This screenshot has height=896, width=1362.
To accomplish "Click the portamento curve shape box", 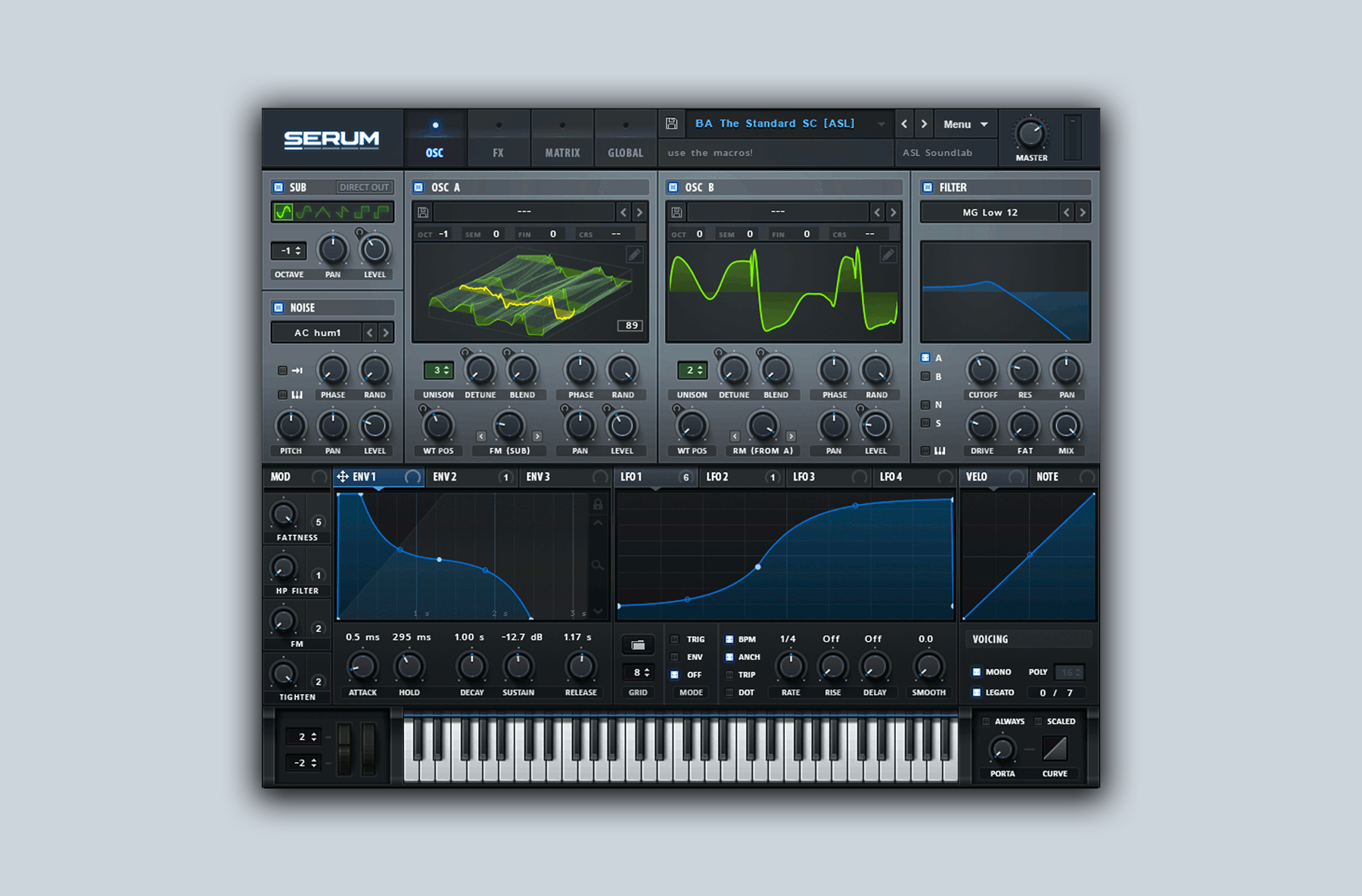I will [1055, 748].
